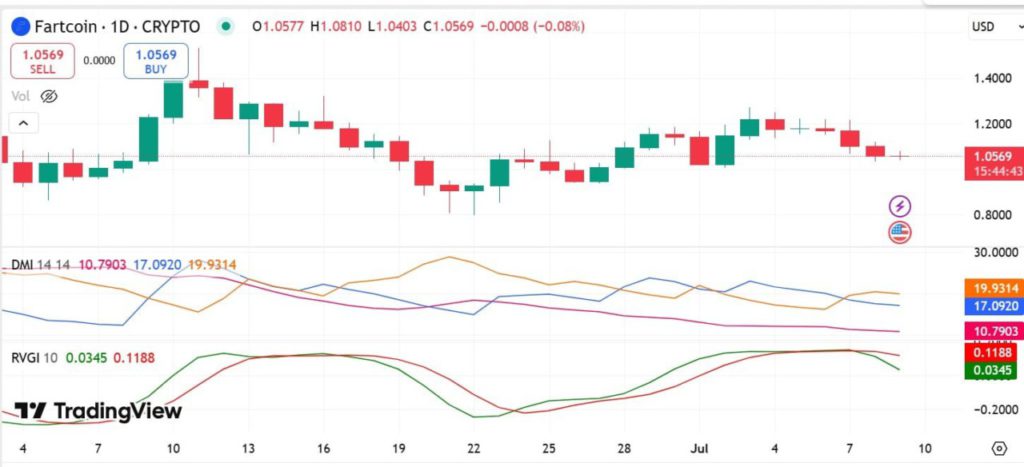The image size is (1024, 467).
Task: Click the red SELL 1.0569 button
Action: [42, 61]
